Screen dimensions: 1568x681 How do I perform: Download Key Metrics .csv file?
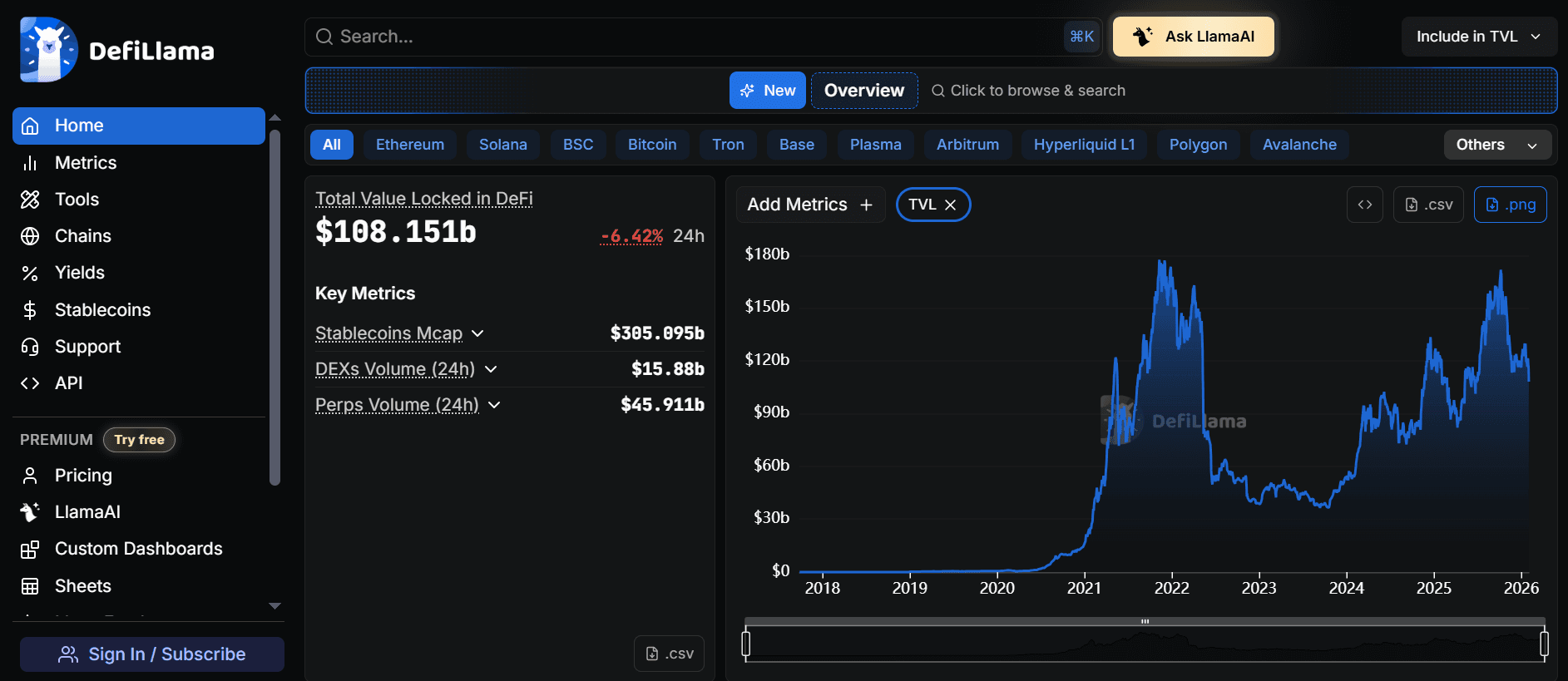click(670, 654)
